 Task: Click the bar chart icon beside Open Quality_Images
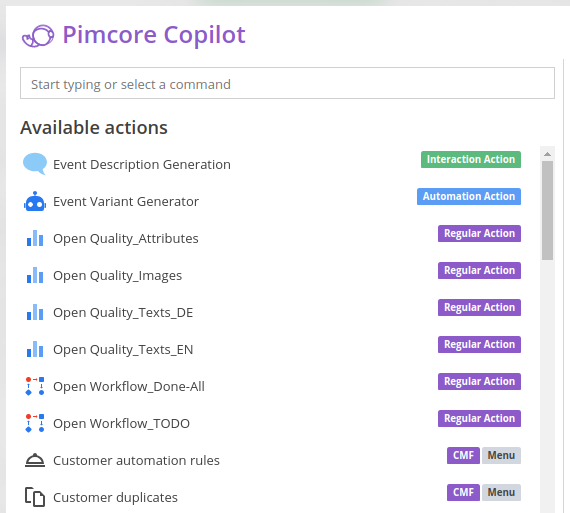click(35, 275)
